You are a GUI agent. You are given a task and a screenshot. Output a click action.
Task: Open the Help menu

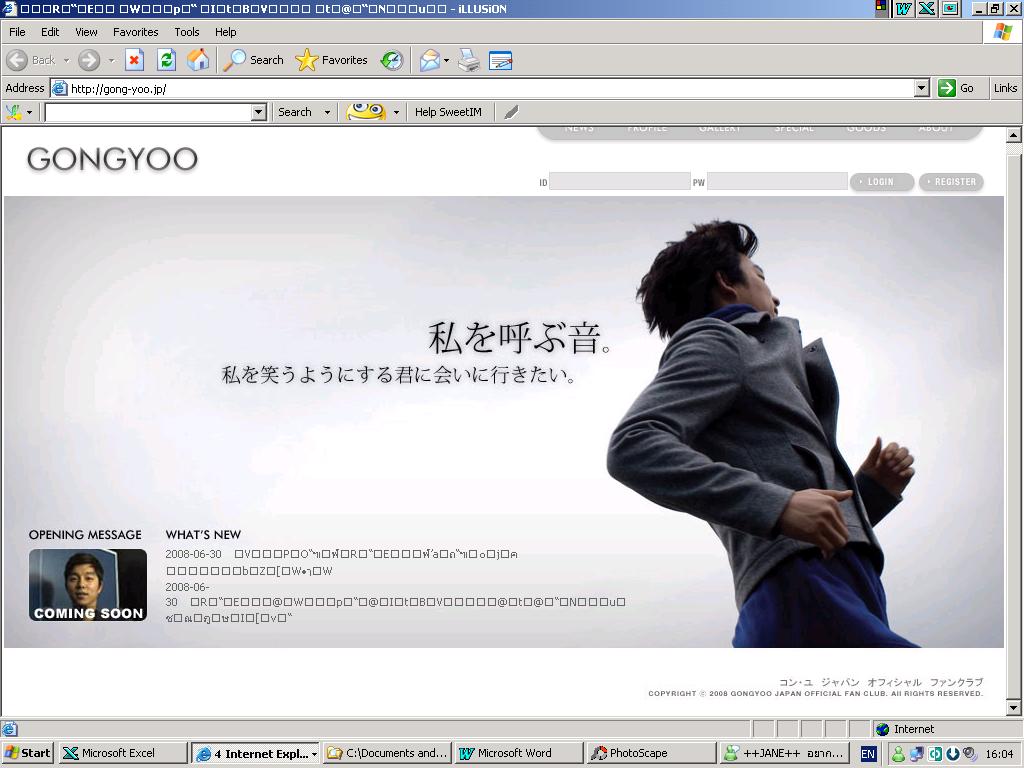[225, 32]
